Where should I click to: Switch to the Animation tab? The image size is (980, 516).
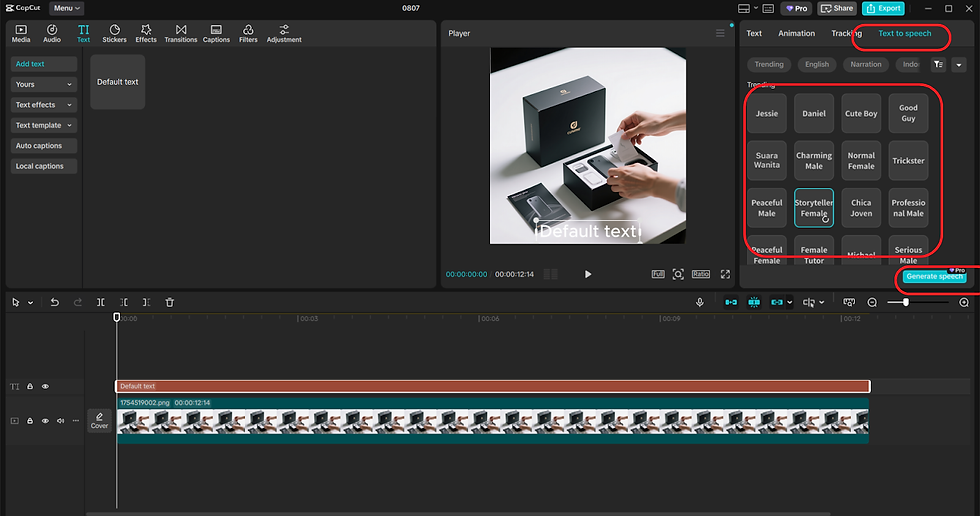[796, 34]
